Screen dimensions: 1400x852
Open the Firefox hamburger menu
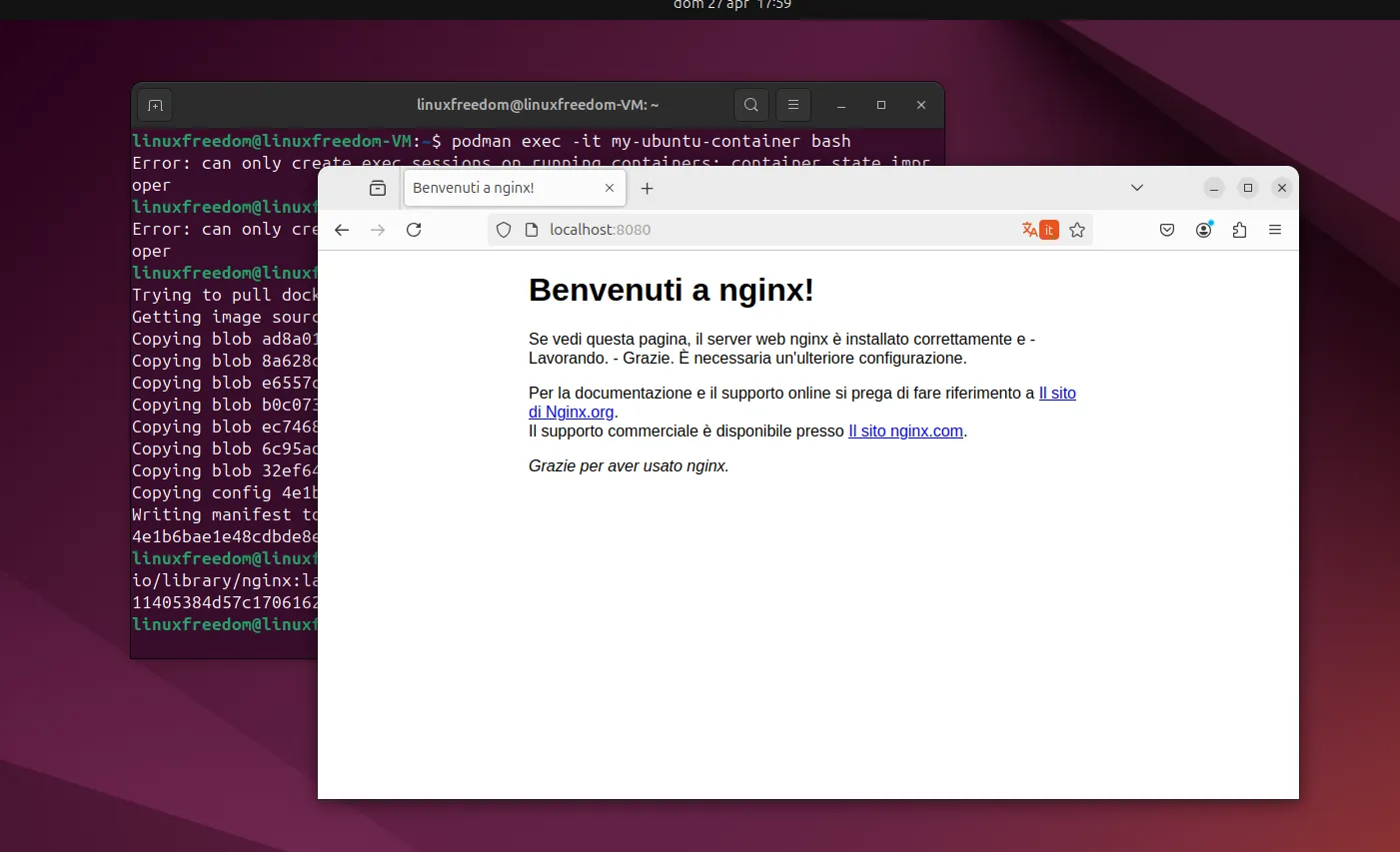click(x=1275, y=229)
